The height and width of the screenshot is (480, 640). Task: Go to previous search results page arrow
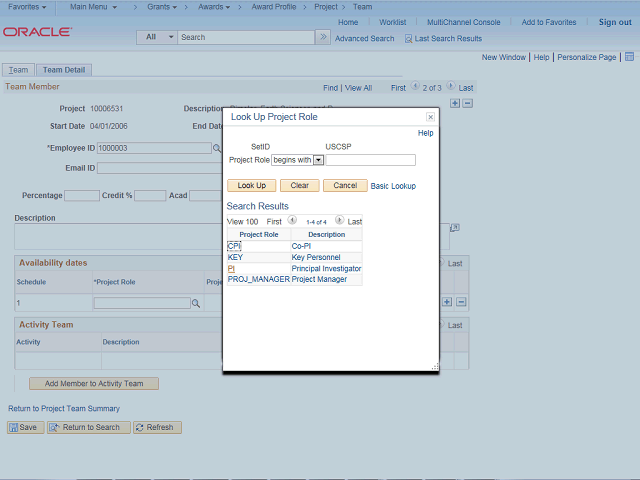292,221
